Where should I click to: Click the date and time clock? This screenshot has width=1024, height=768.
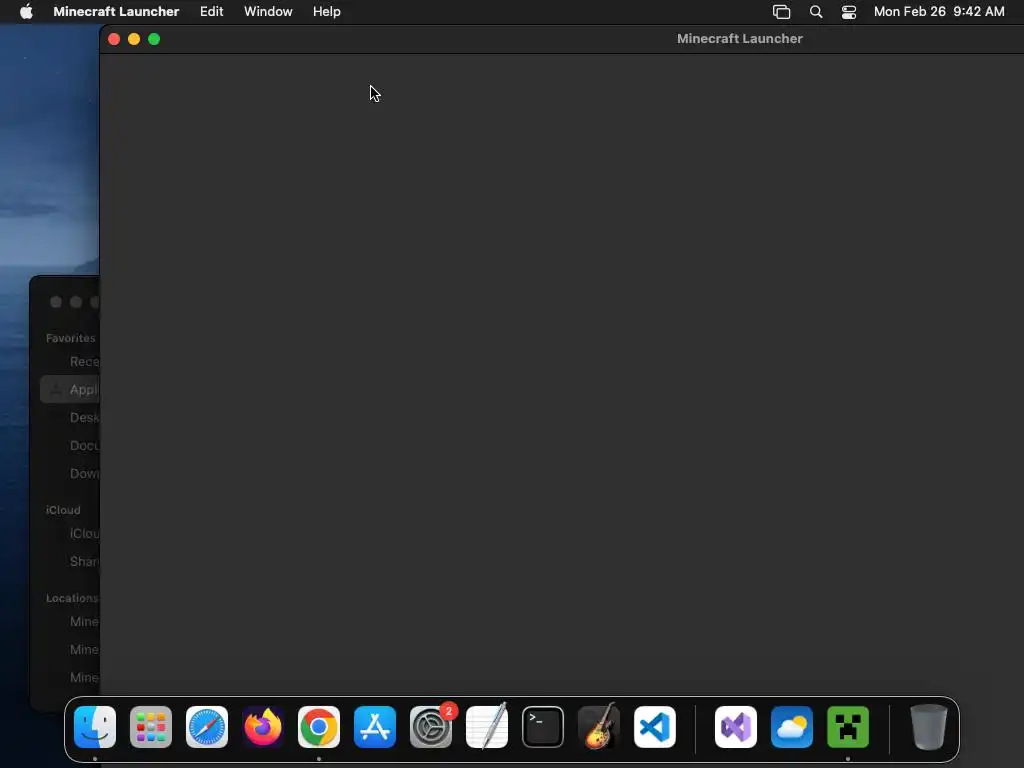click(x=939, y=12)
